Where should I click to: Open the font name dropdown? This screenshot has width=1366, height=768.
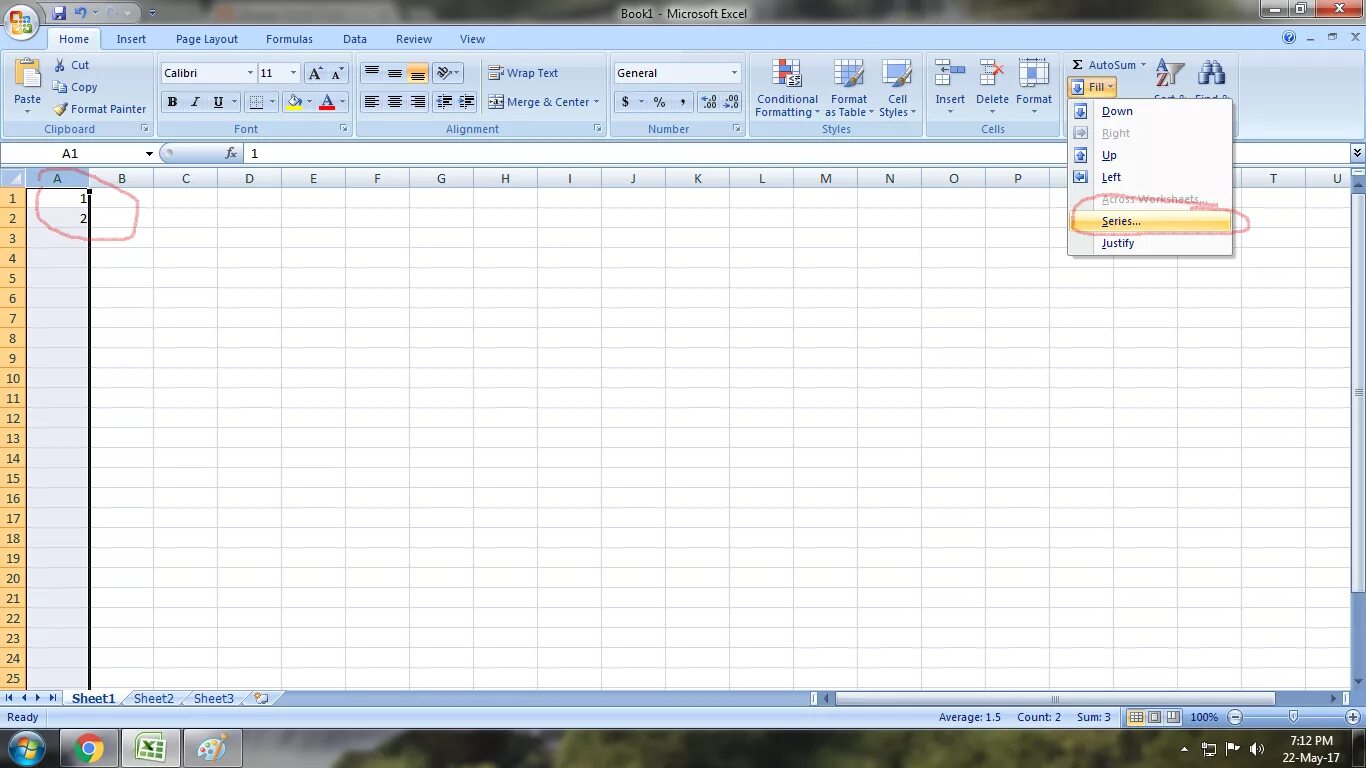tap(250, 73)
